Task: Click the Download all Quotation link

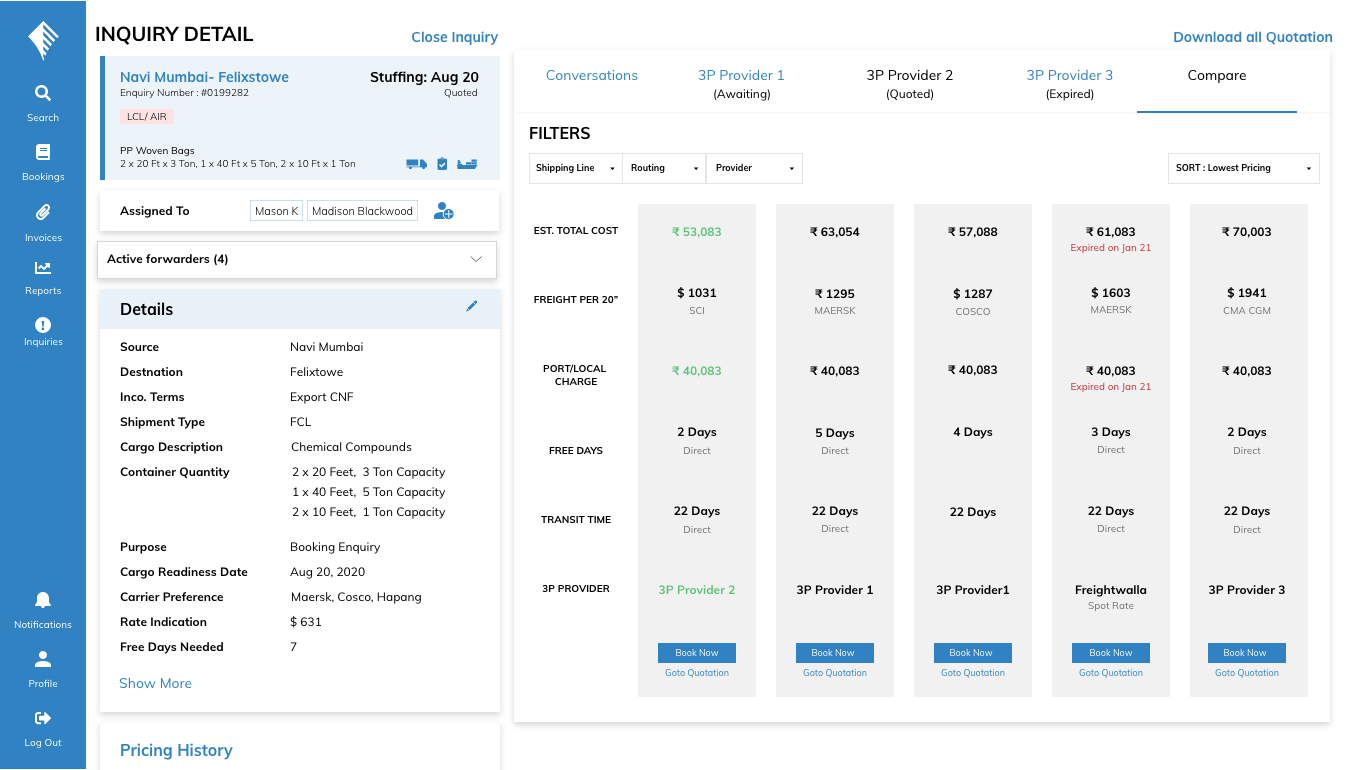Action: [x=1252, y=37]
